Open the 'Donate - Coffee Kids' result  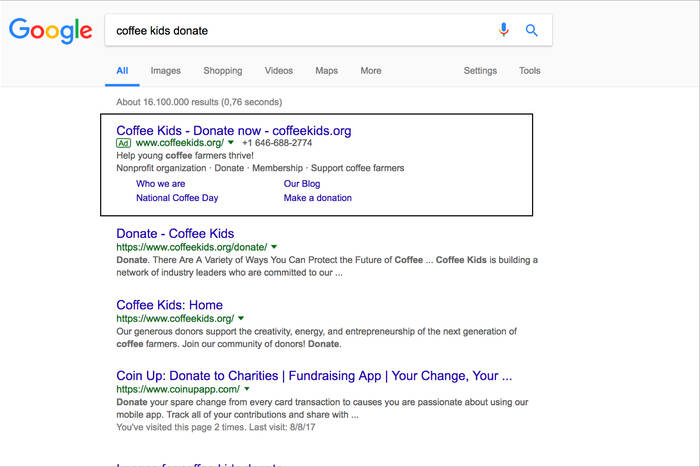(x=175, y=234)
